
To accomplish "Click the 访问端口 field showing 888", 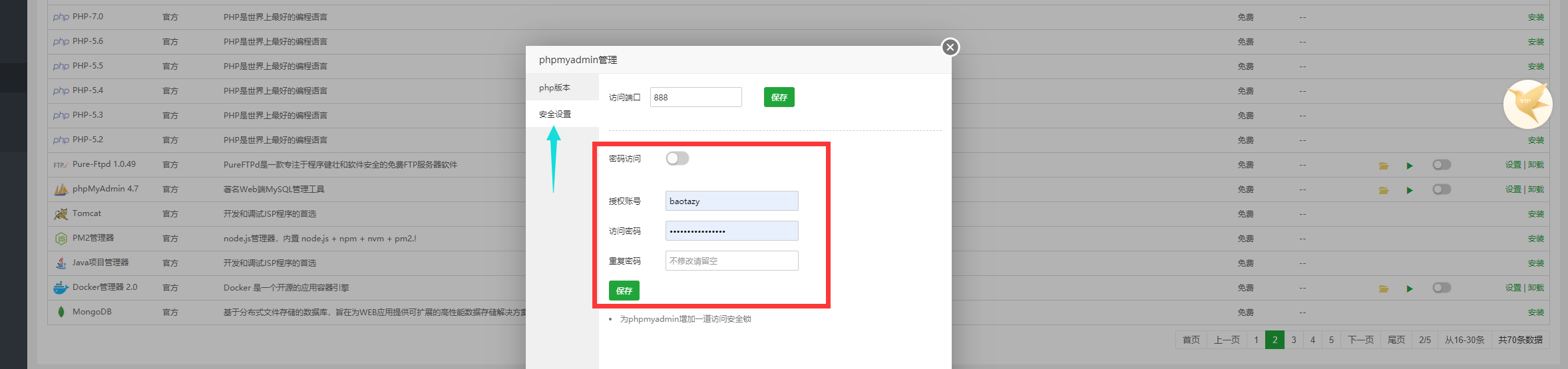I will tap(695, 97).
